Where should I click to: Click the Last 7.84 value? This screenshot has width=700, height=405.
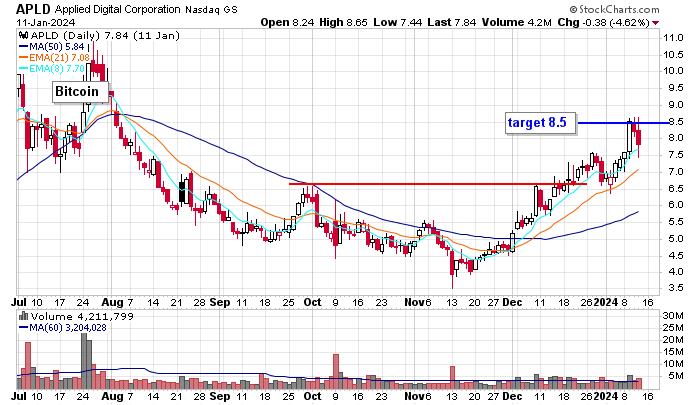[451, 22]
